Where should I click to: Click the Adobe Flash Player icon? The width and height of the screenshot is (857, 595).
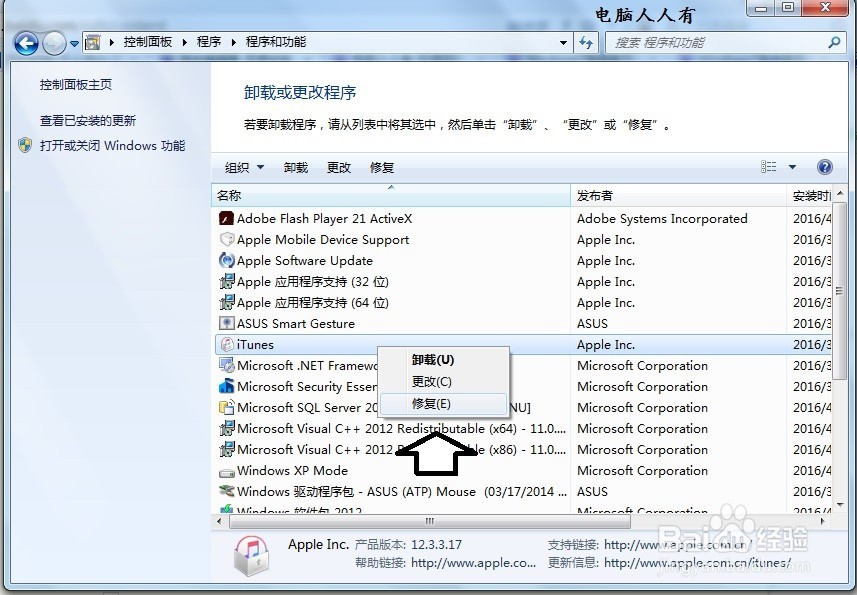(x=226, y=219)
